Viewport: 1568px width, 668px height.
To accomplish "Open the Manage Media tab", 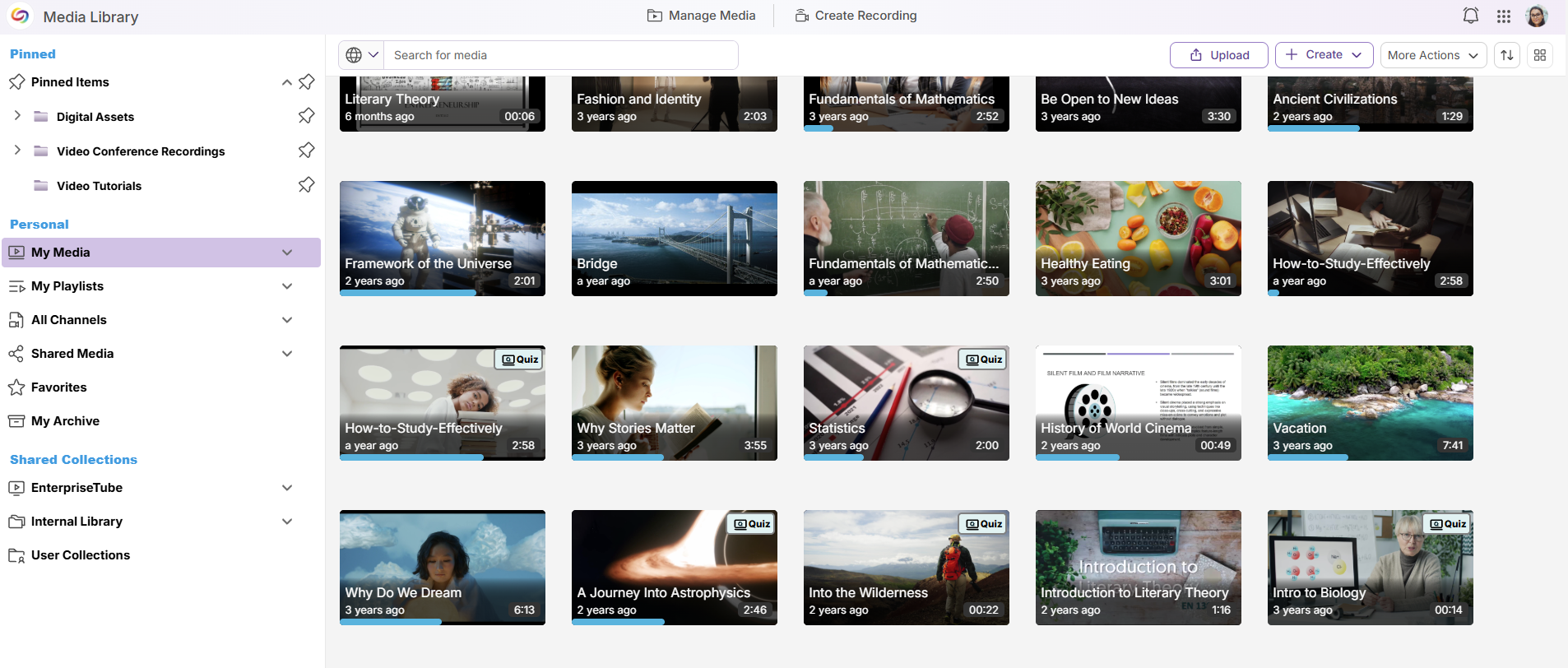I will [x=702, y=16].
